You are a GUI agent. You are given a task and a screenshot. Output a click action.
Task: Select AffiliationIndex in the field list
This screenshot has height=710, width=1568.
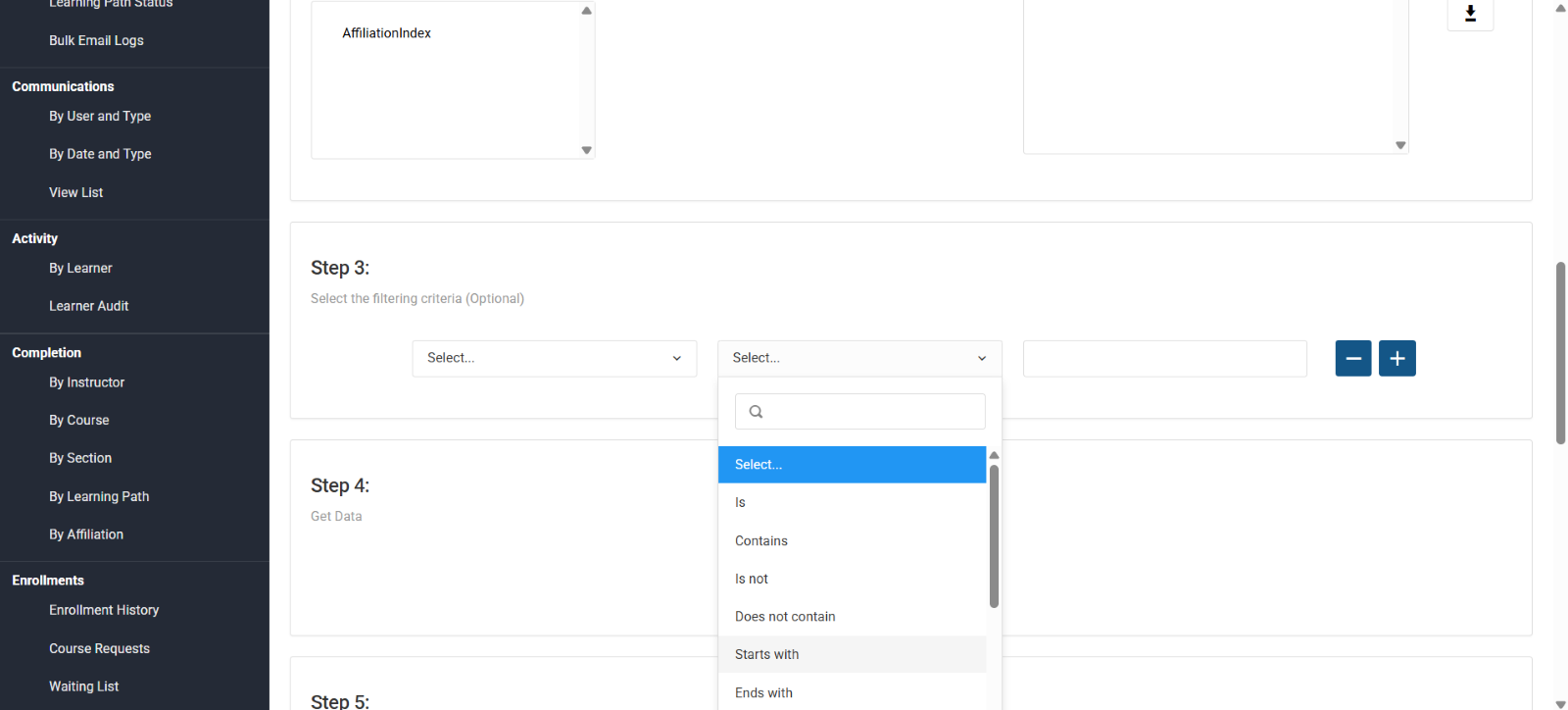(386, 33)
